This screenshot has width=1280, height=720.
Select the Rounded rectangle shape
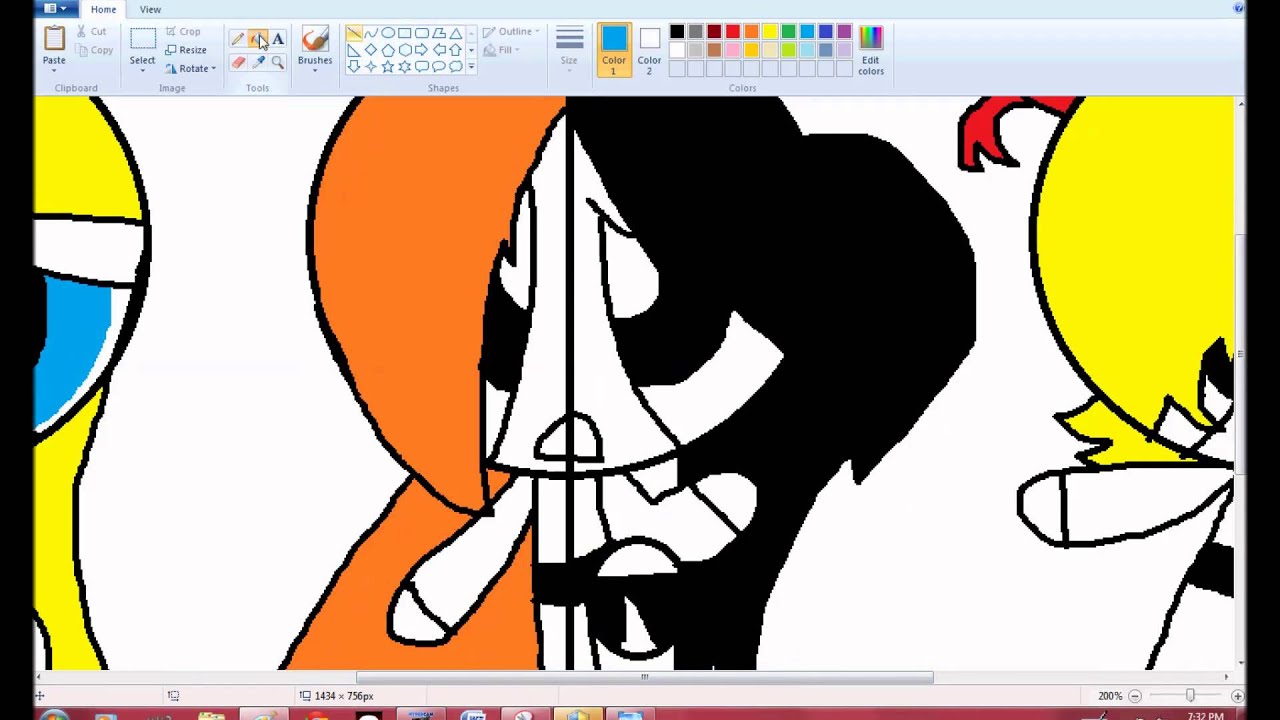422,33
